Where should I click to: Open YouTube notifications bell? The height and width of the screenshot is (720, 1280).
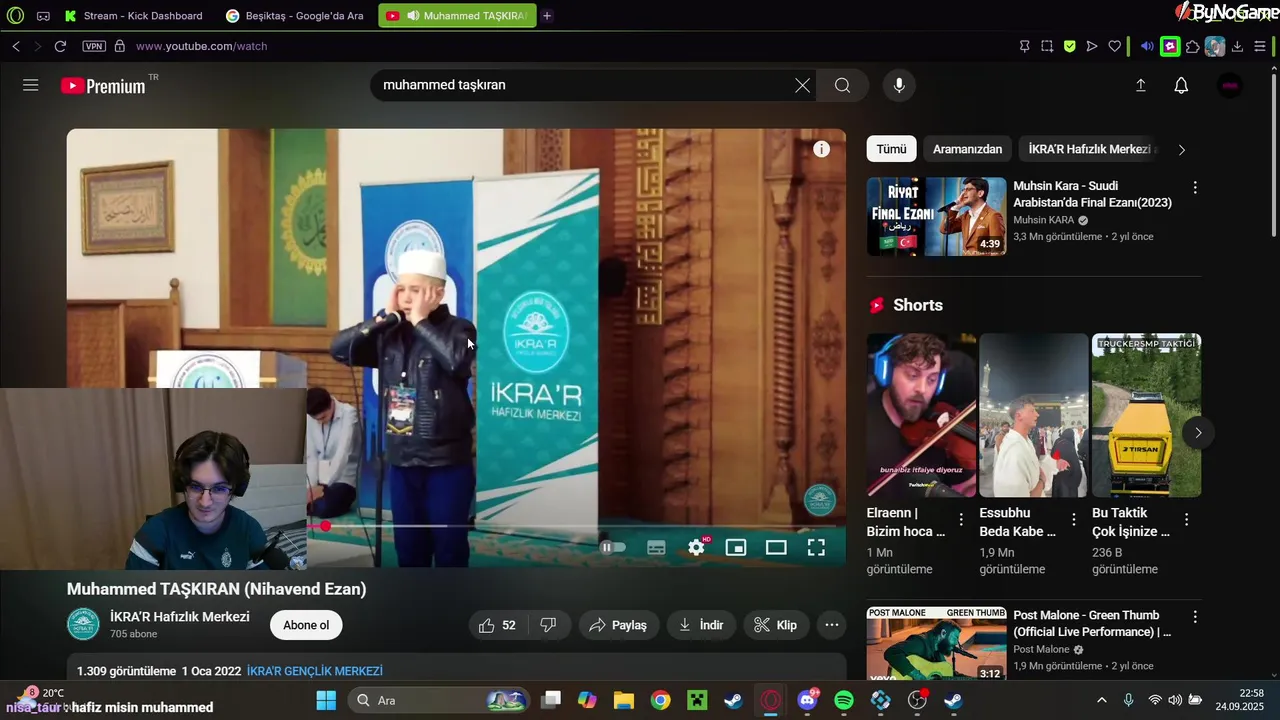(1181, 86)
